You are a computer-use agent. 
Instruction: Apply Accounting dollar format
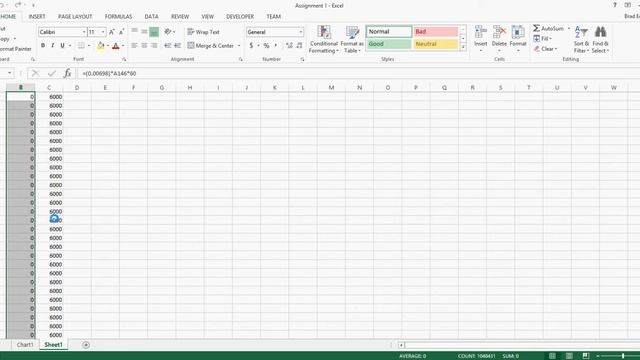(x=251, y=46)
